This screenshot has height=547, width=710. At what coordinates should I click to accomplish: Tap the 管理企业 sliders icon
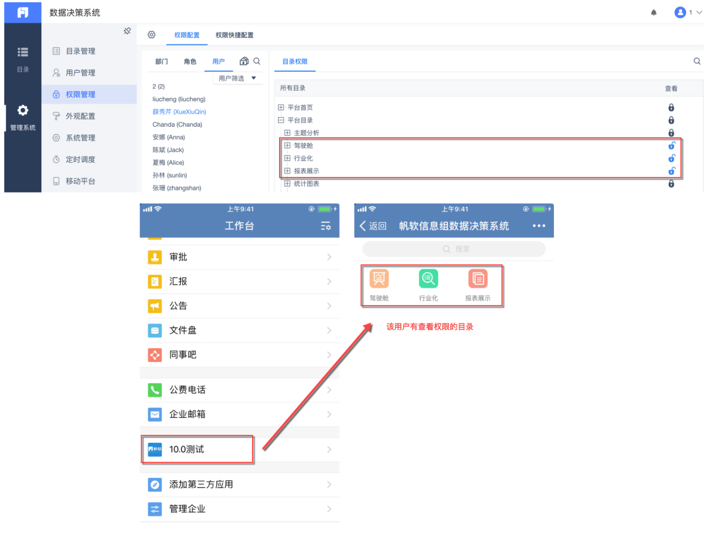[x=155, y=509]
